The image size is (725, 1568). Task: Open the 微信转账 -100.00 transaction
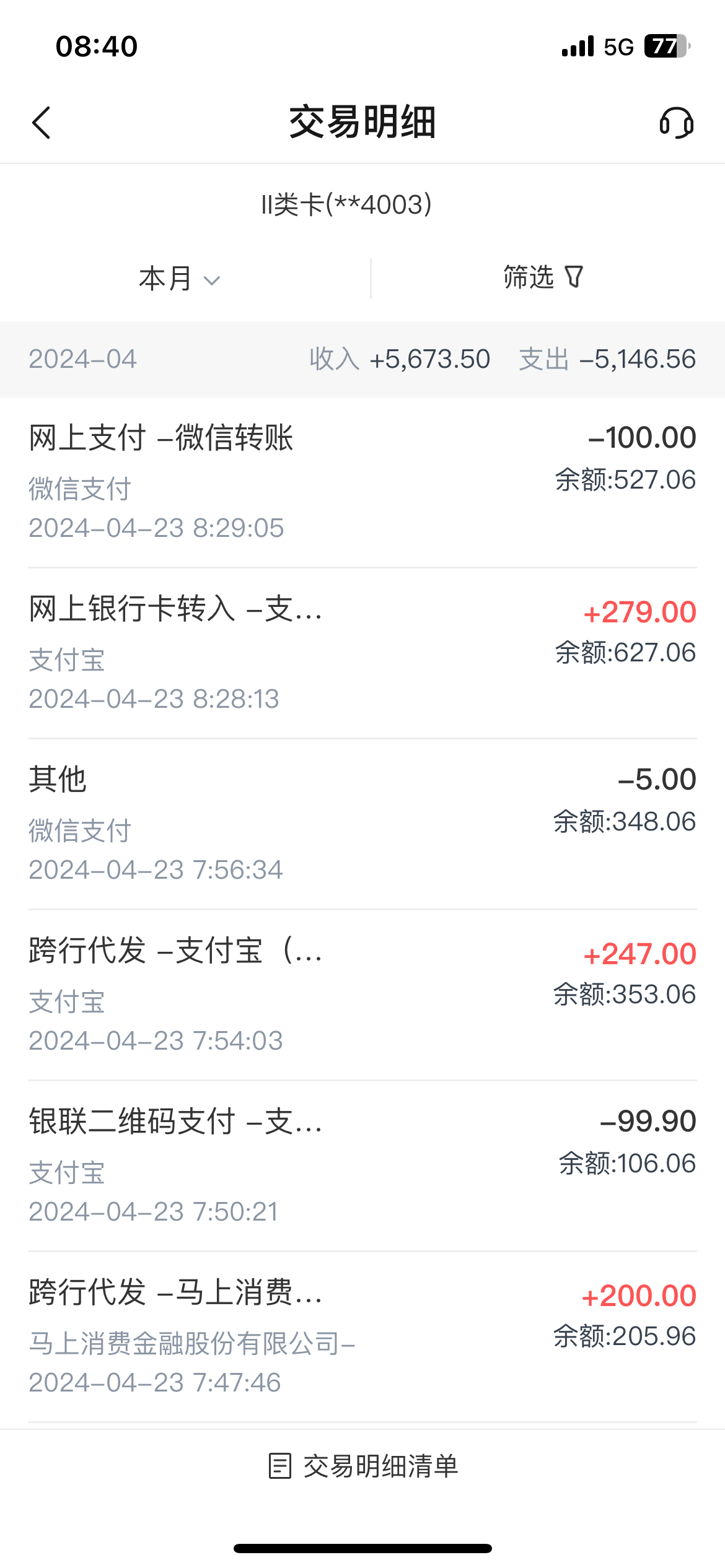pos(362,482)
